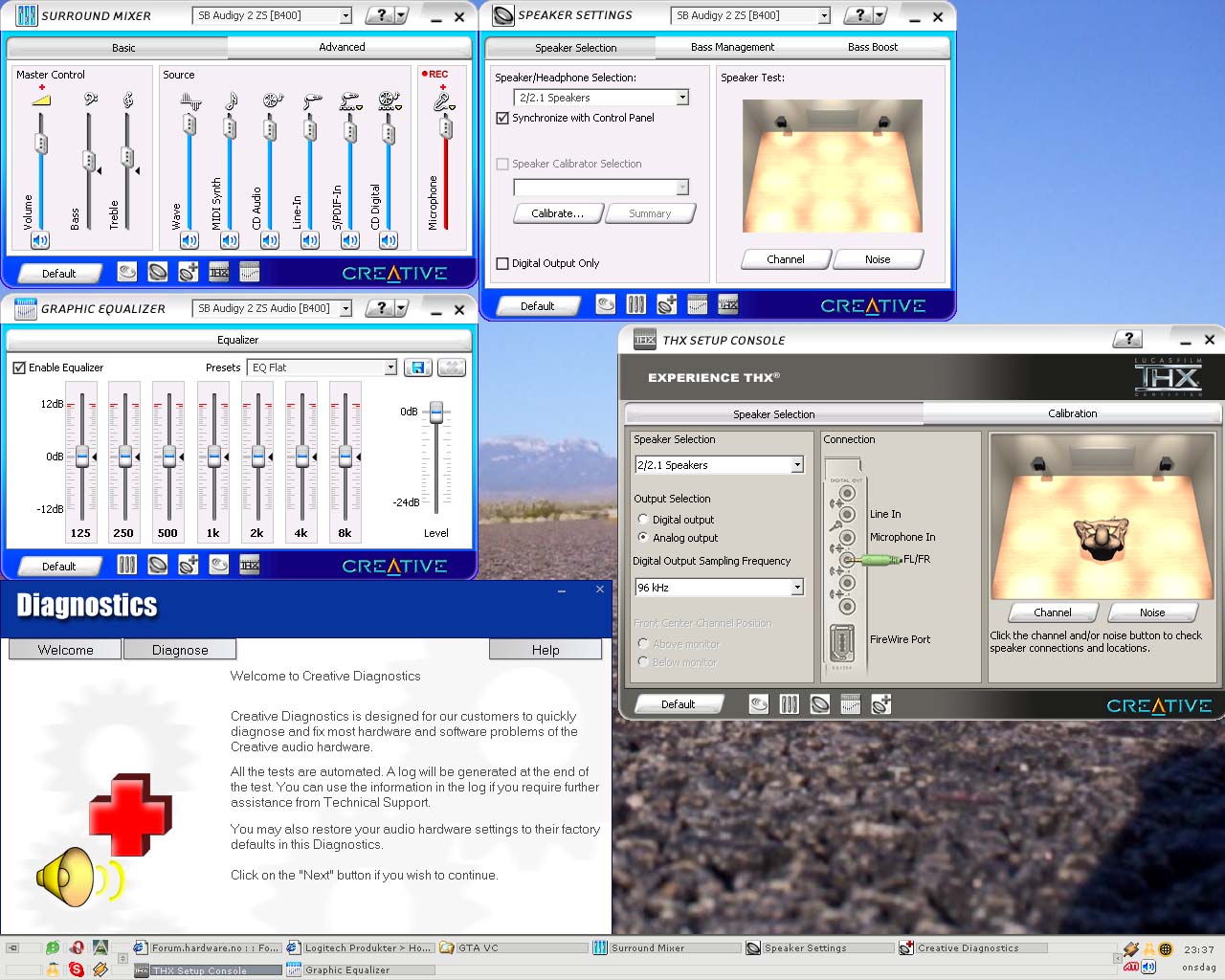
Task: Open speaker icon in Surround Mixer toolbar
Action: tap(158, 273)
